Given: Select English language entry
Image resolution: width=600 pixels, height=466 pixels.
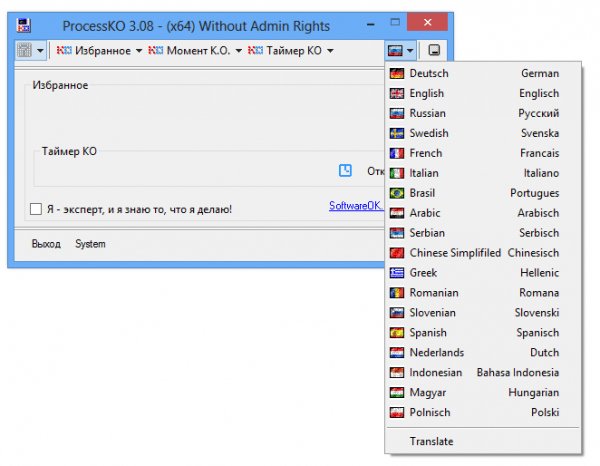Looking at the screenshot, I should pos(483,93).
